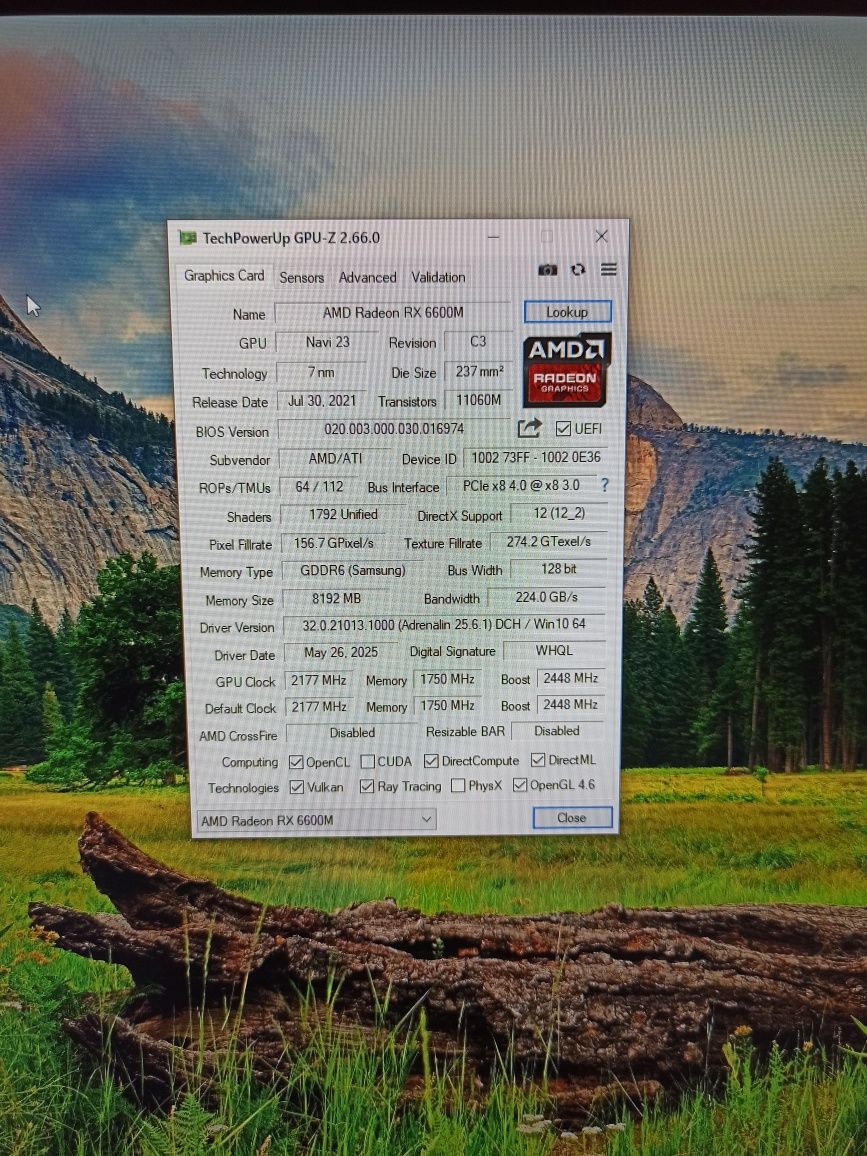867x1156 pixels.
Task: Click the Close button at bottom
Action: [x=572, y=818]
